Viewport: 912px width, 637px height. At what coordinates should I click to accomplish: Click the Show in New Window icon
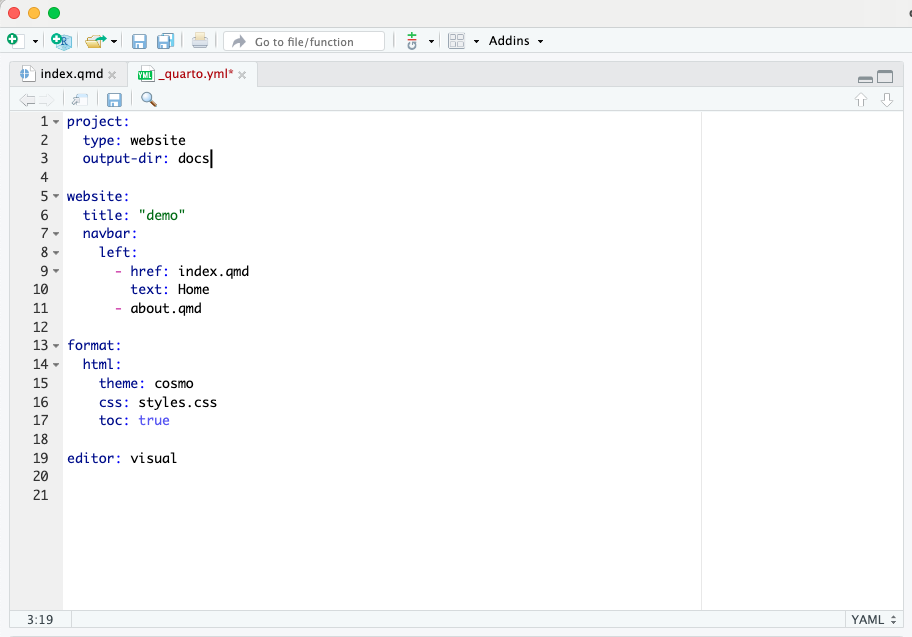point(80,99)
